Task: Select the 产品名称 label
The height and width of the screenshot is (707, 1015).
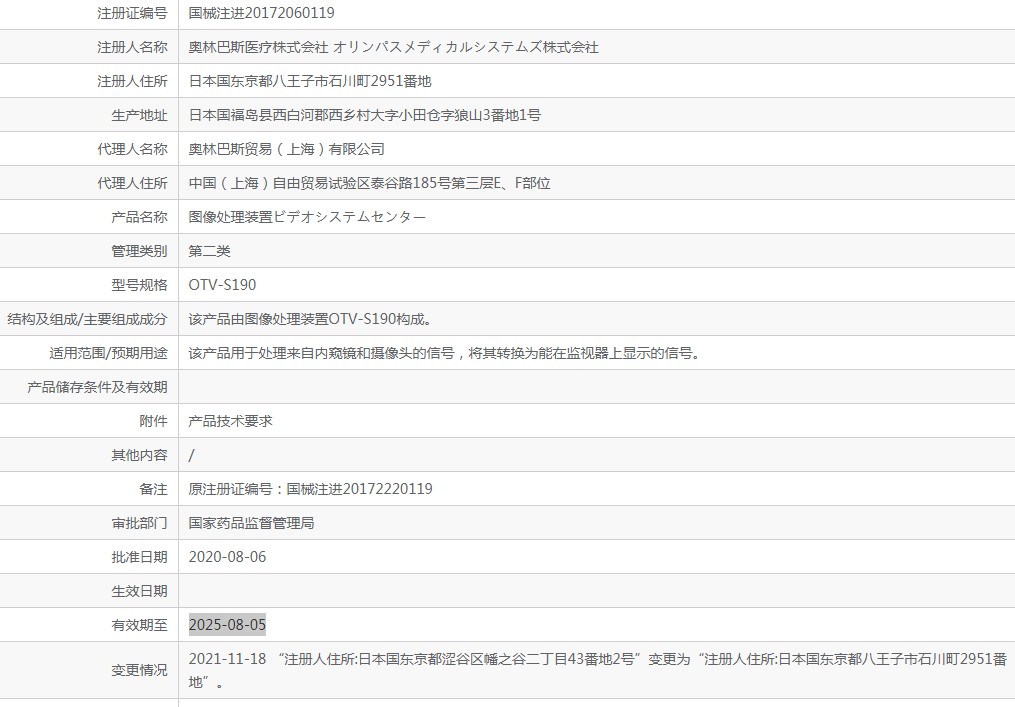Action: [x=139, y=217]
